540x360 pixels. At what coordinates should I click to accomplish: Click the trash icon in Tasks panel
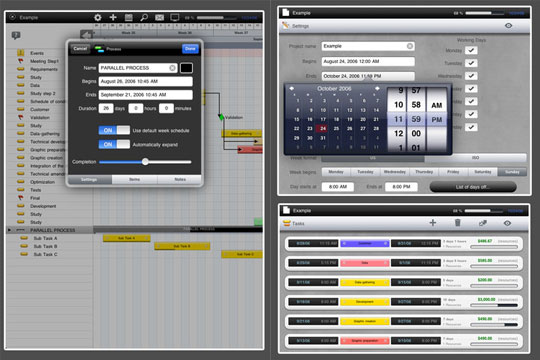[457, 223]
